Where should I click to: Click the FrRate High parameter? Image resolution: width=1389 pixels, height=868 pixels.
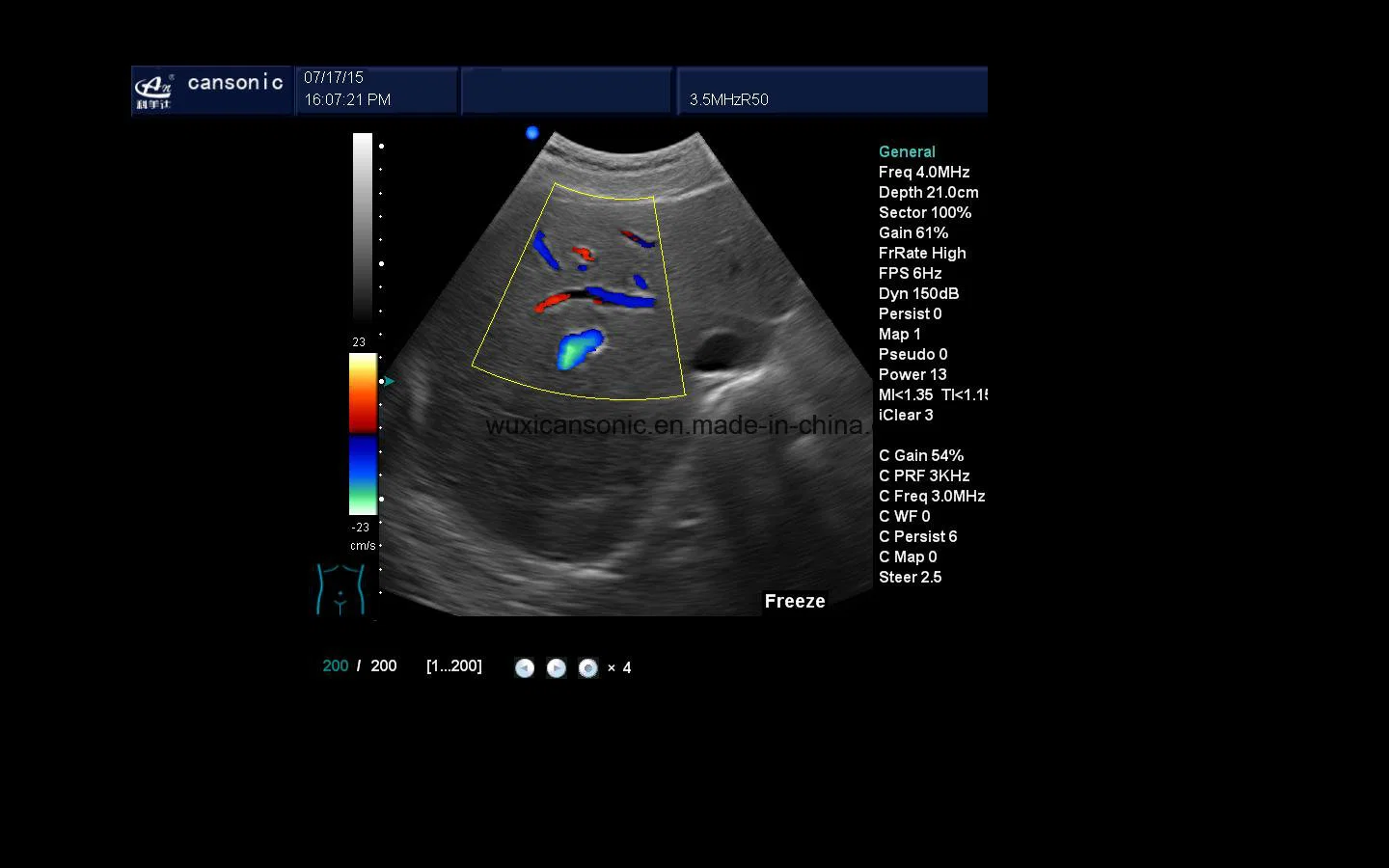(x=922, y=253)
